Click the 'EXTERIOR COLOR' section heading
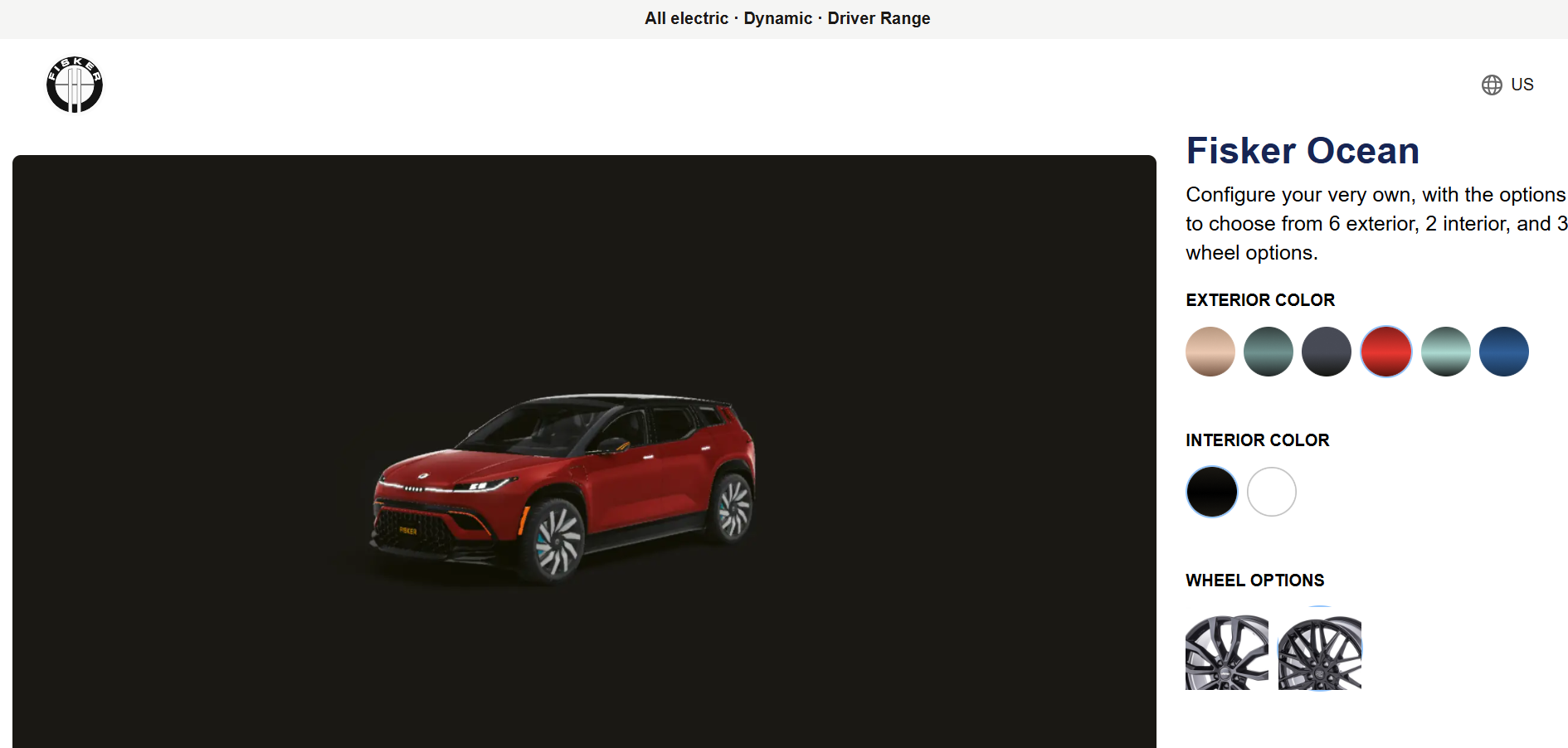Image resolution: width=1568 pixels, height=748 pixels. [x=1260, y=300]
